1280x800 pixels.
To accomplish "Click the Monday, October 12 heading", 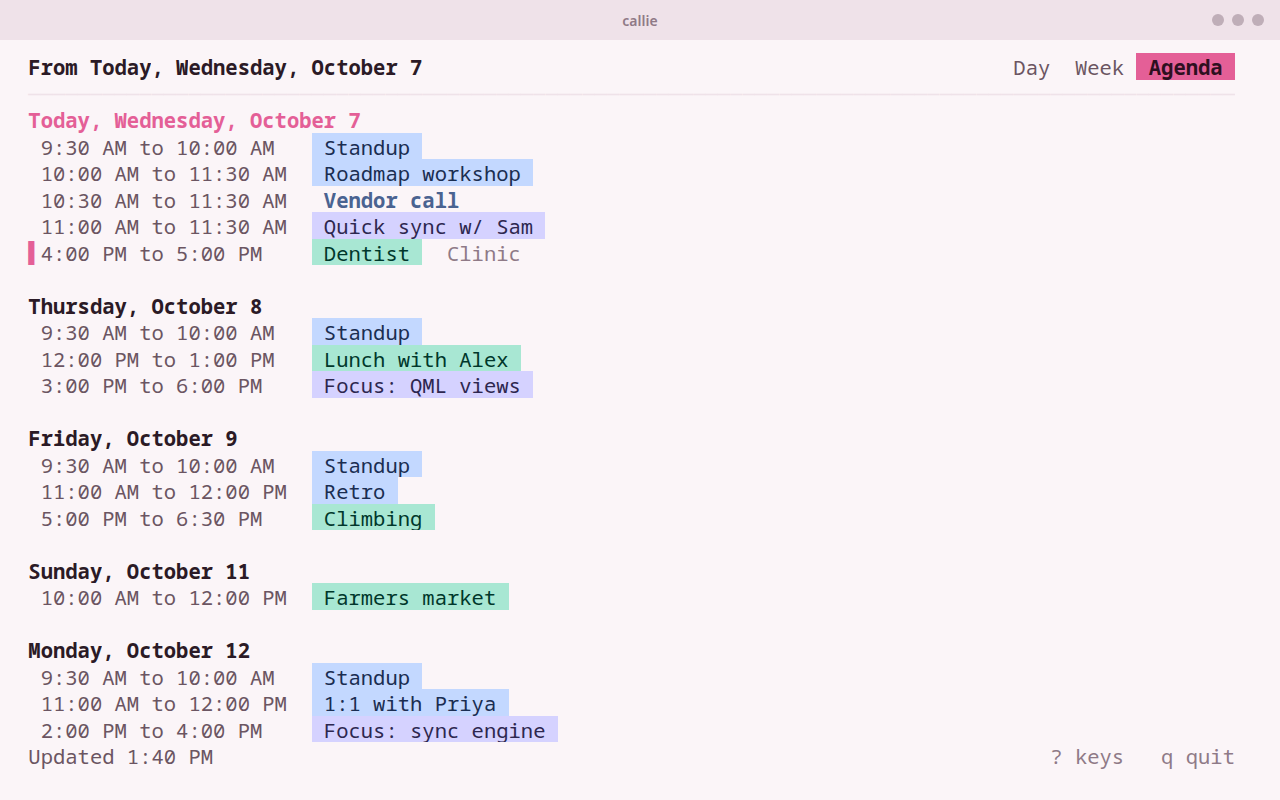I will point(139,651).
